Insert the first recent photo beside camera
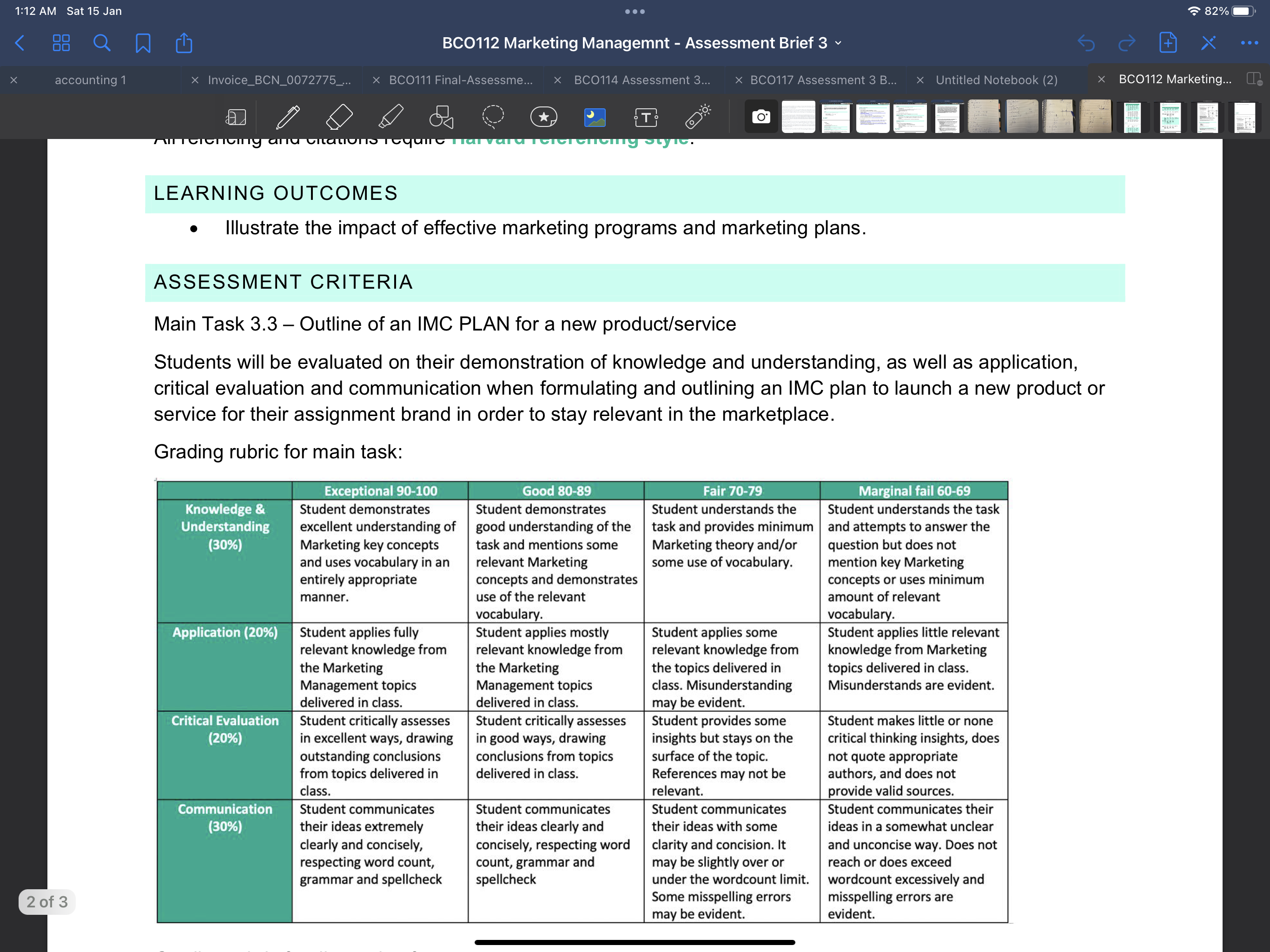The height and width of the screenshot is (952, 1270). (x=799, y=117)
